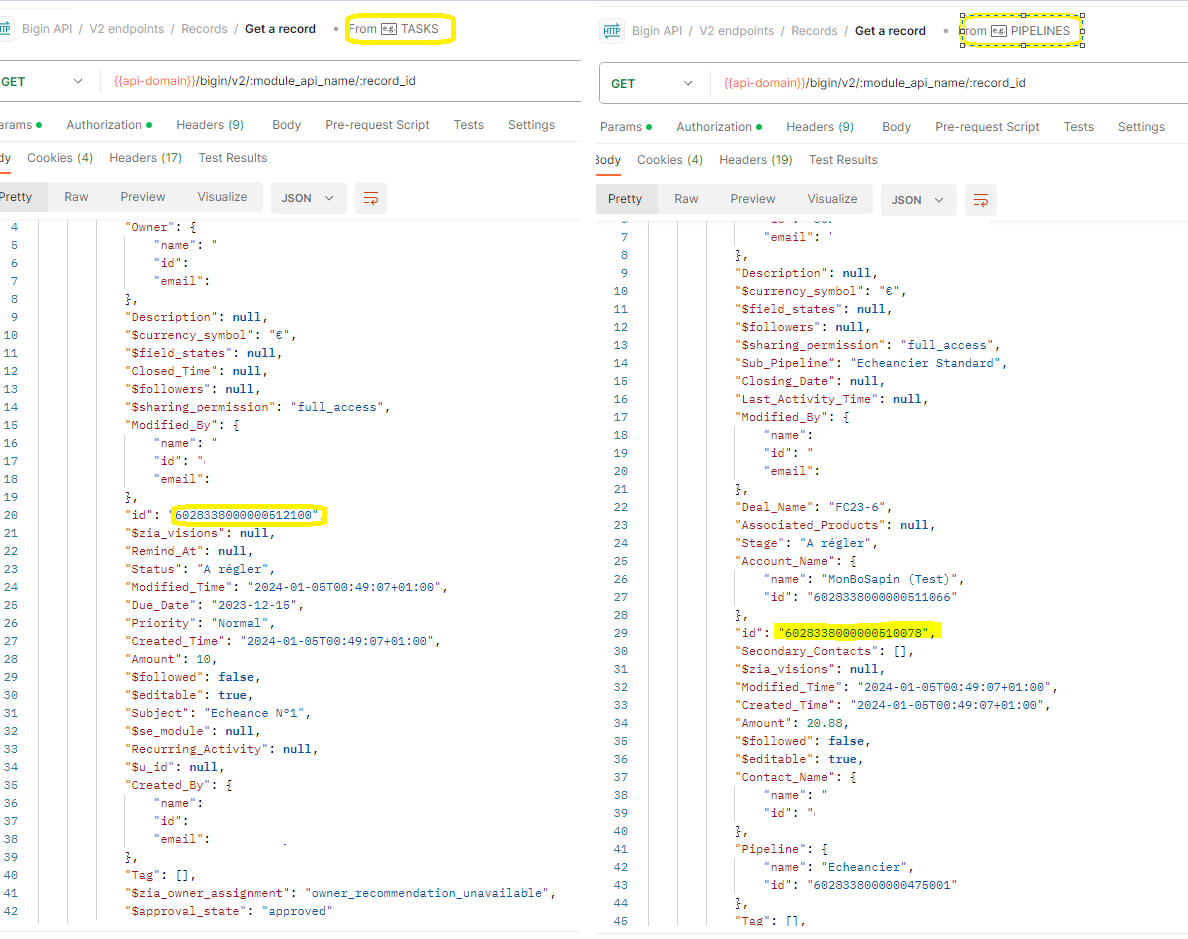Select the Pretty view in the right panel

point(624,199)
